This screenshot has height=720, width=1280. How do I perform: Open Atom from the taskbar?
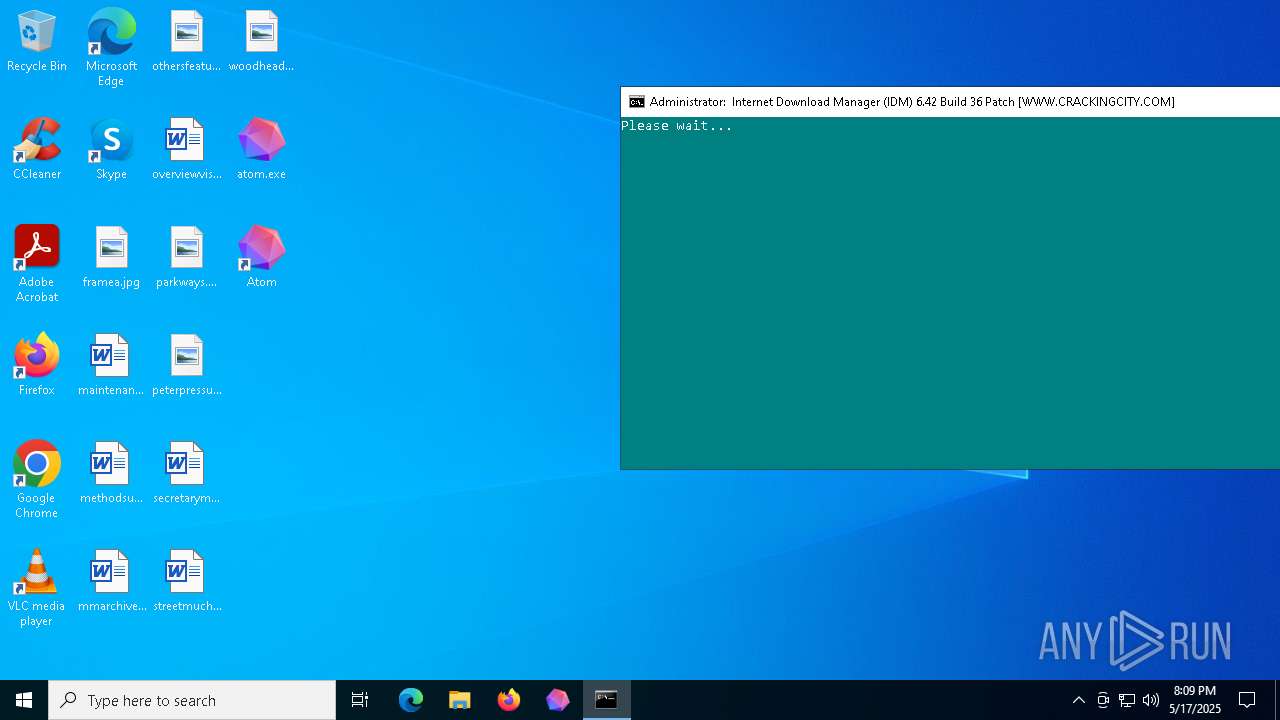point(557,700)
